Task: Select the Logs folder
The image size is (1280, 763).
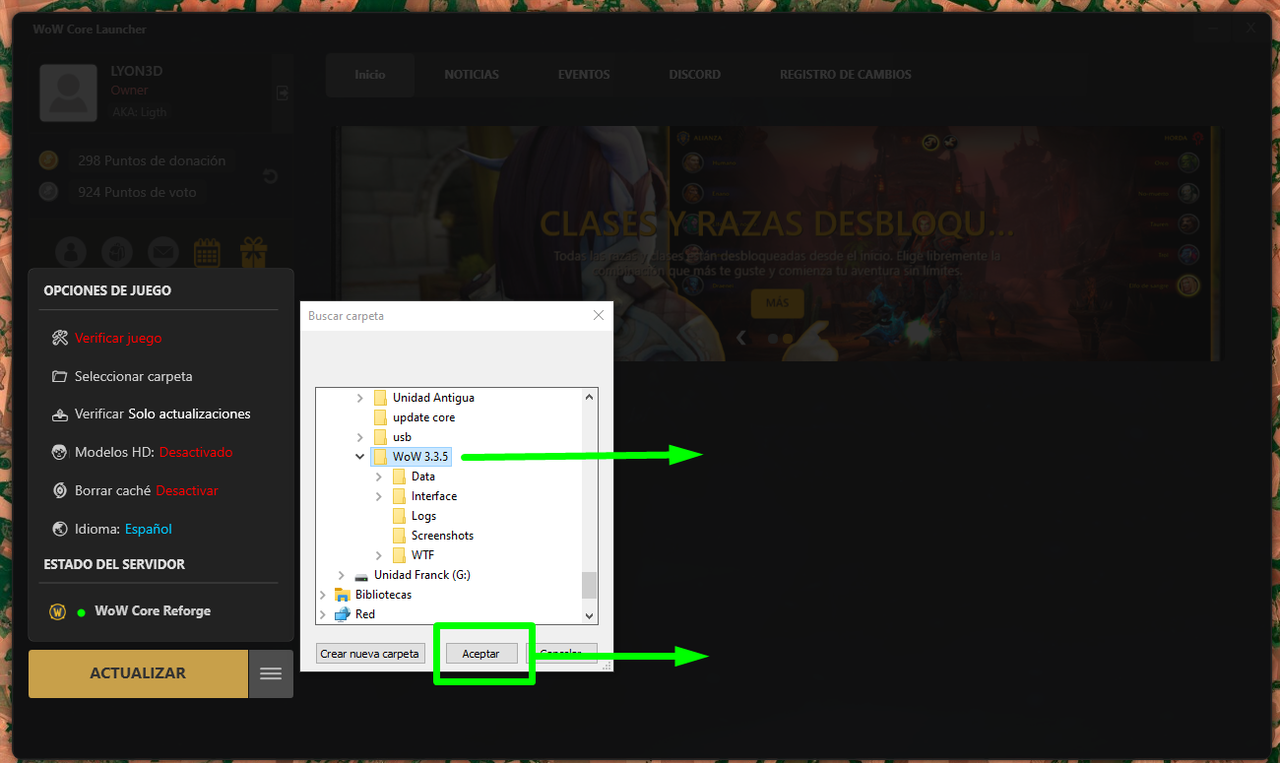Action: (424, 516)
